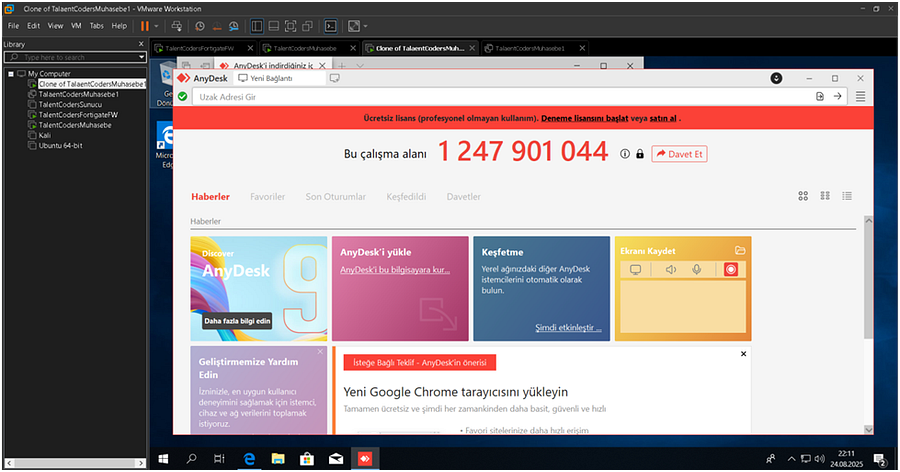This screenshot has width=900, height=472.
Task: Select the Keşfedildi tab
Action: [406, 196]
